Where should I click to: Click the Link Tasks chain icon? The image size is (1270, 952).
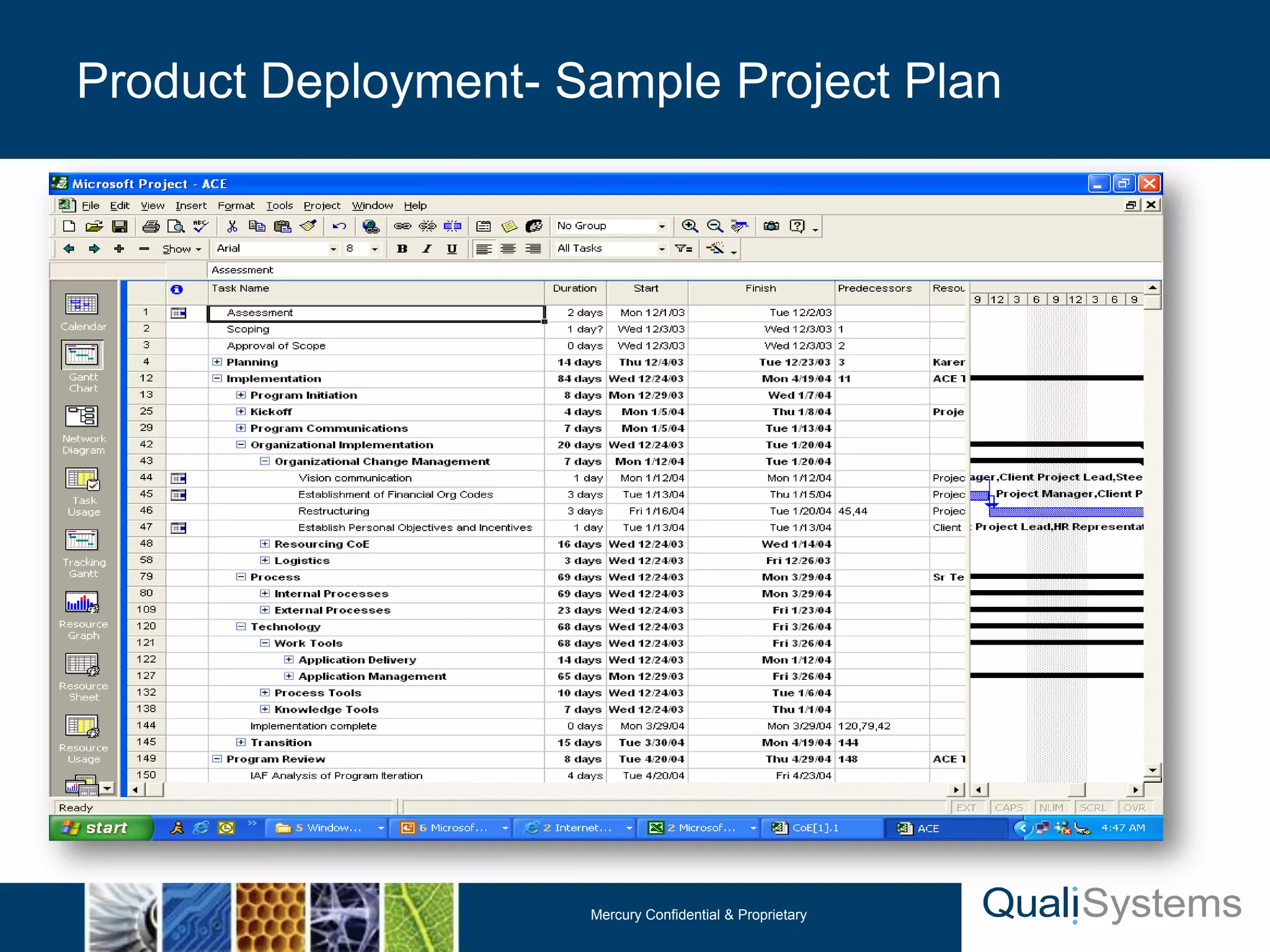click(x=402, y=226)
